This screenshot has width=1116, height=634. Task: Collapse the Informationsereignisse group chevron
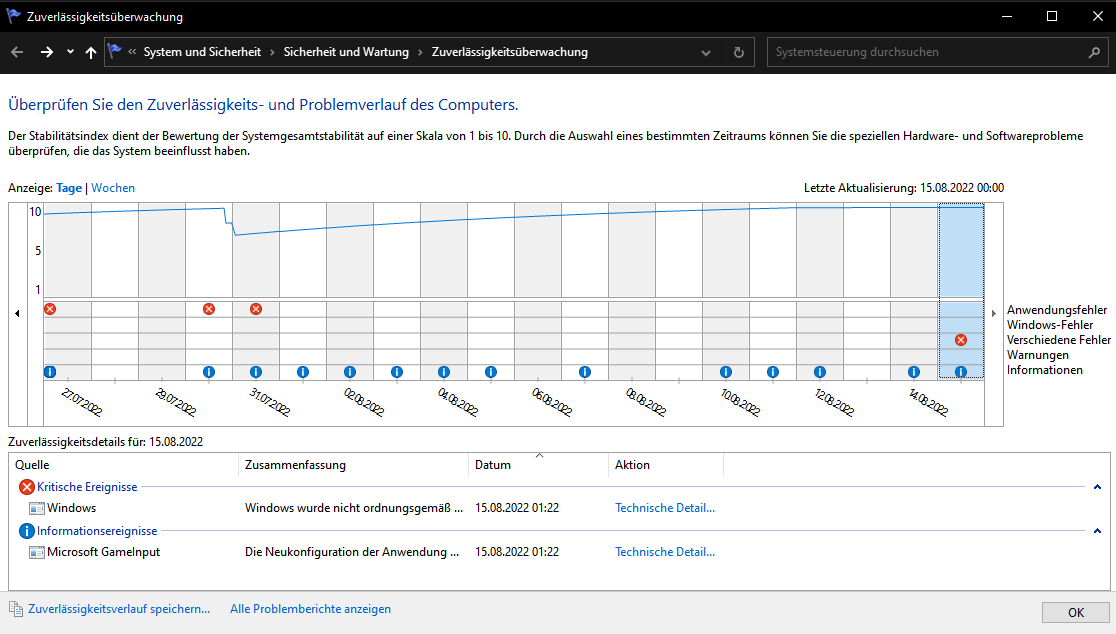(x=1097, y=531)
